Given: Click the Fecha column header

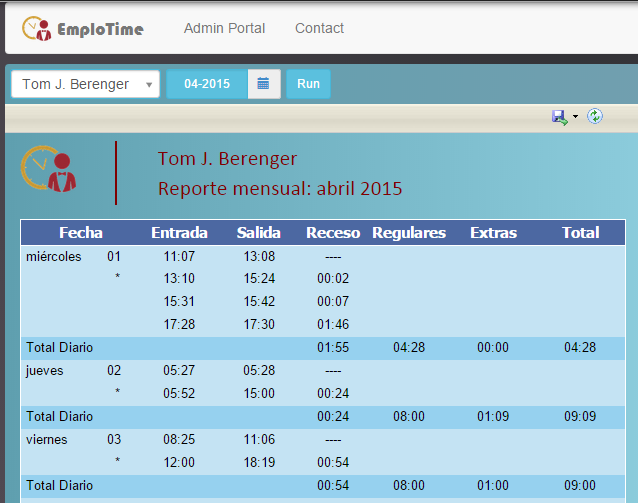Looking at the screenshot, I should coord(80,232).
